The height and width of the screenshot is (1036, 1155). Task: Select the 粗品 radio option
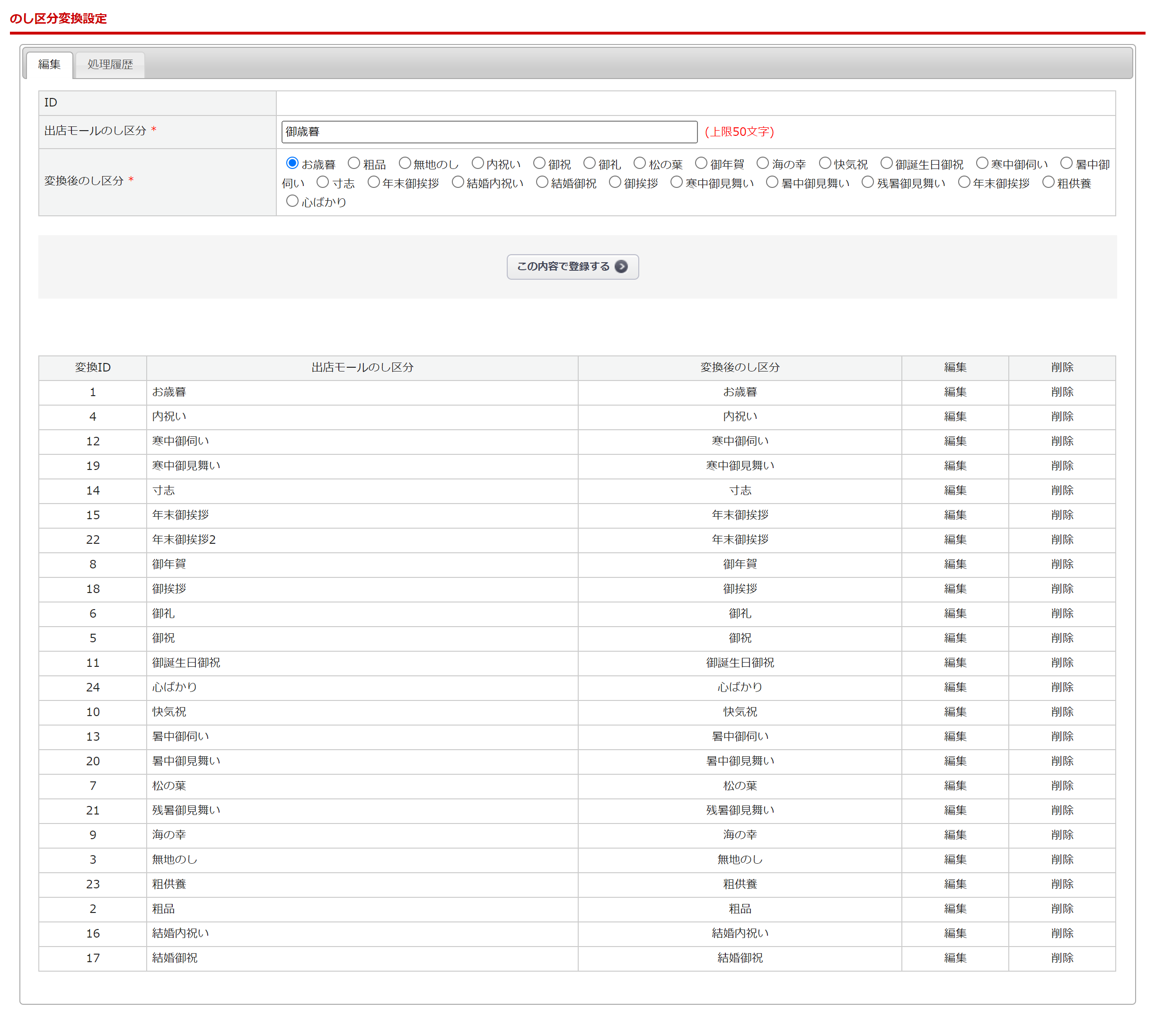(354, 163)
